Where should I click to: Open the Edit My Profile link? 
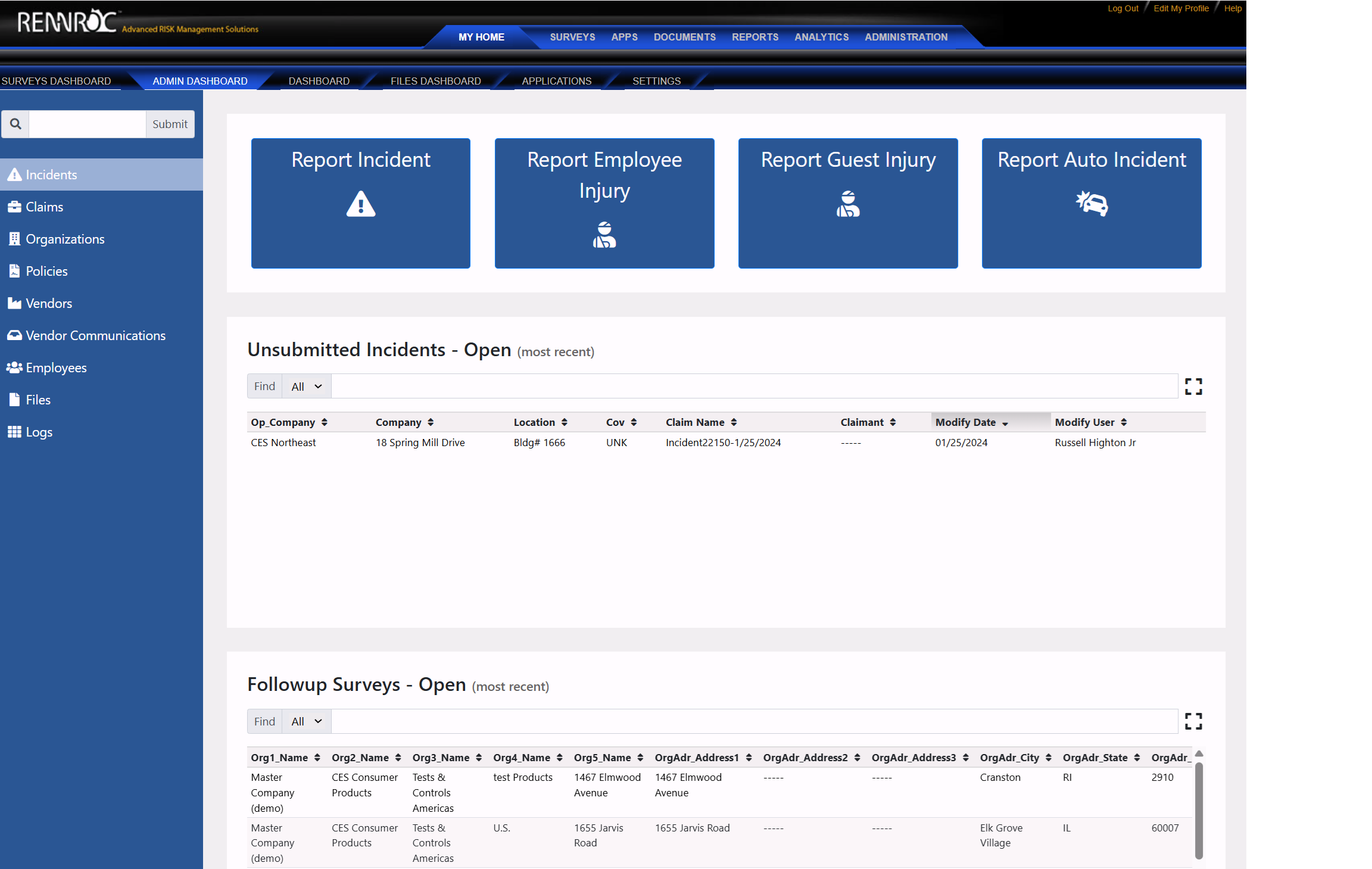[x=1181, y=8]
